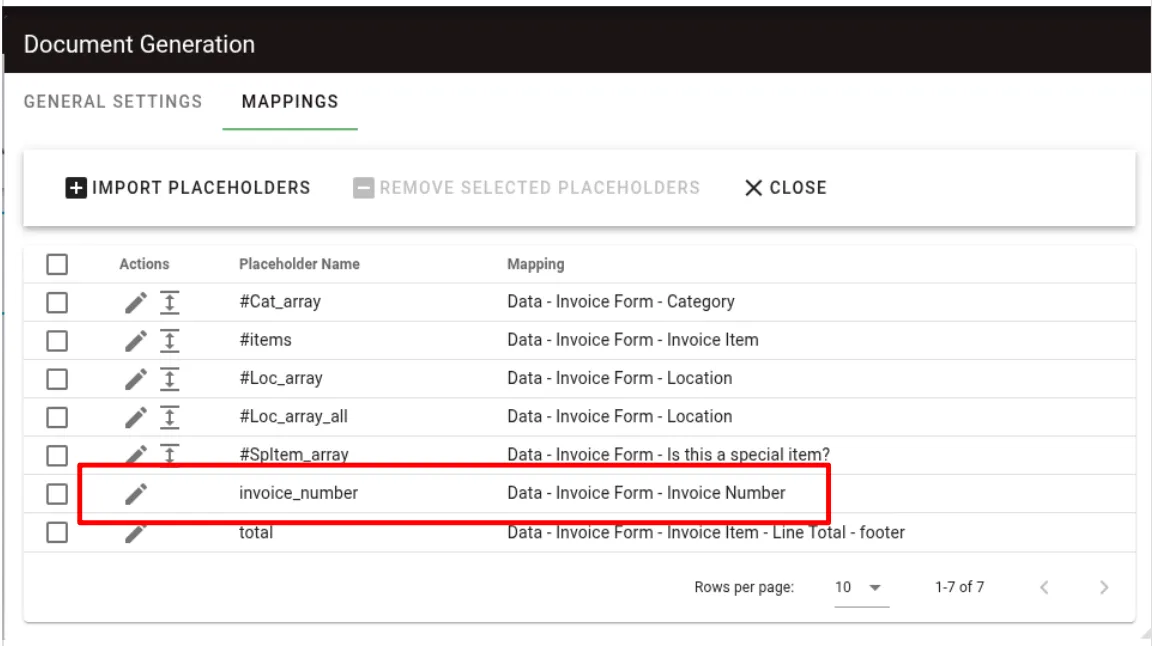Viewport: 1152px width, 646px height.
Task: Check the checkbox for the invoice_number row
Action: pyautogui.click(x=57, y=494)
